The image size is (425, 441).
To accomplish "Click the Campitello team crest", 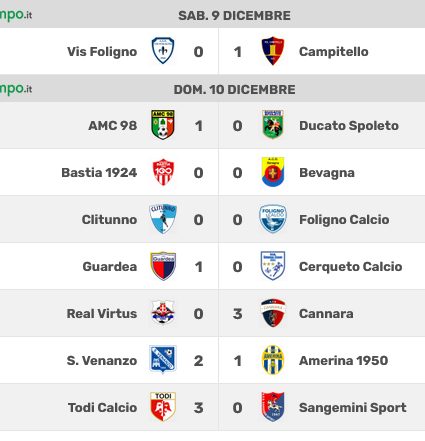I will [x=273, y=51].
